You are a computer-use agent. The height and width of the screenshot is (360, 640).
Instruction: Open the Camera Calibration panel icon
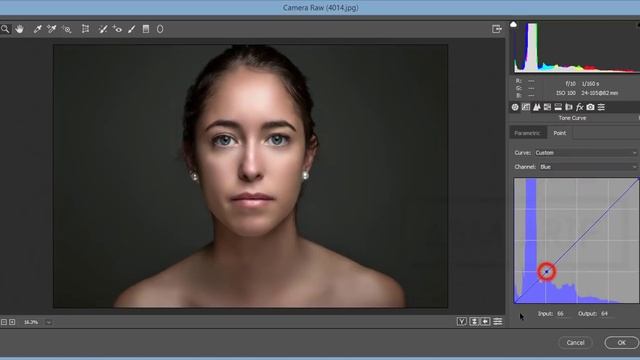(590, 107)
